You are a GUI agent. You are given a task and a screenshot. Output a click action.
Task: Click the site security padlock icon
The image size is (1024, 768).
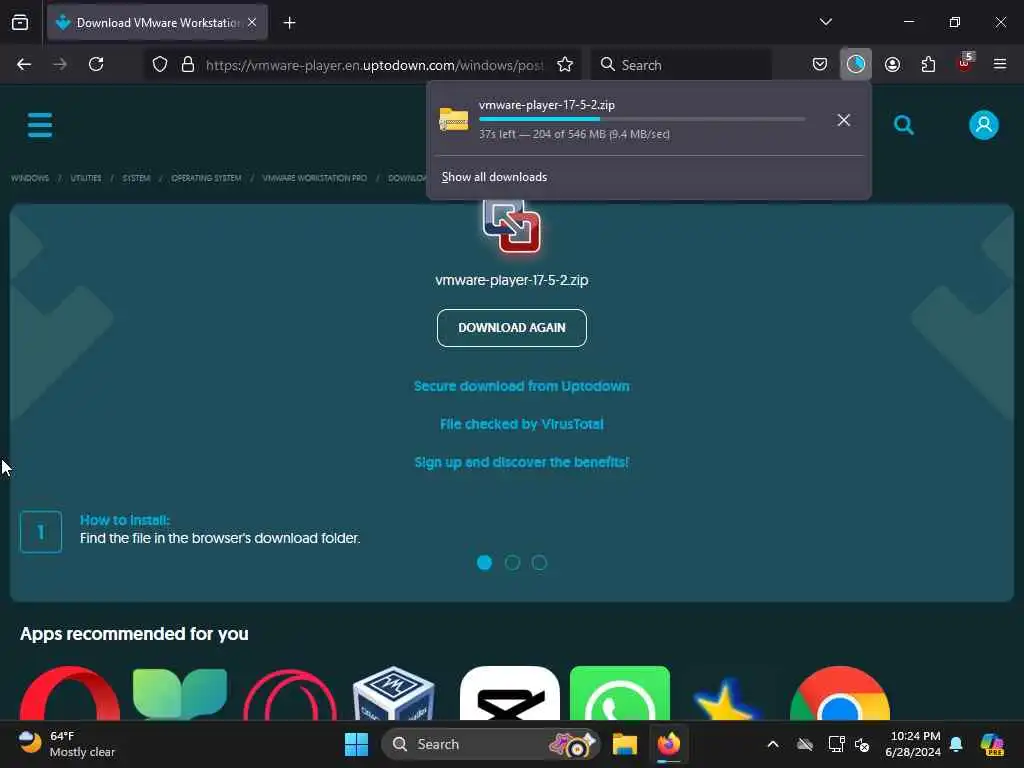tap(188, 64)
